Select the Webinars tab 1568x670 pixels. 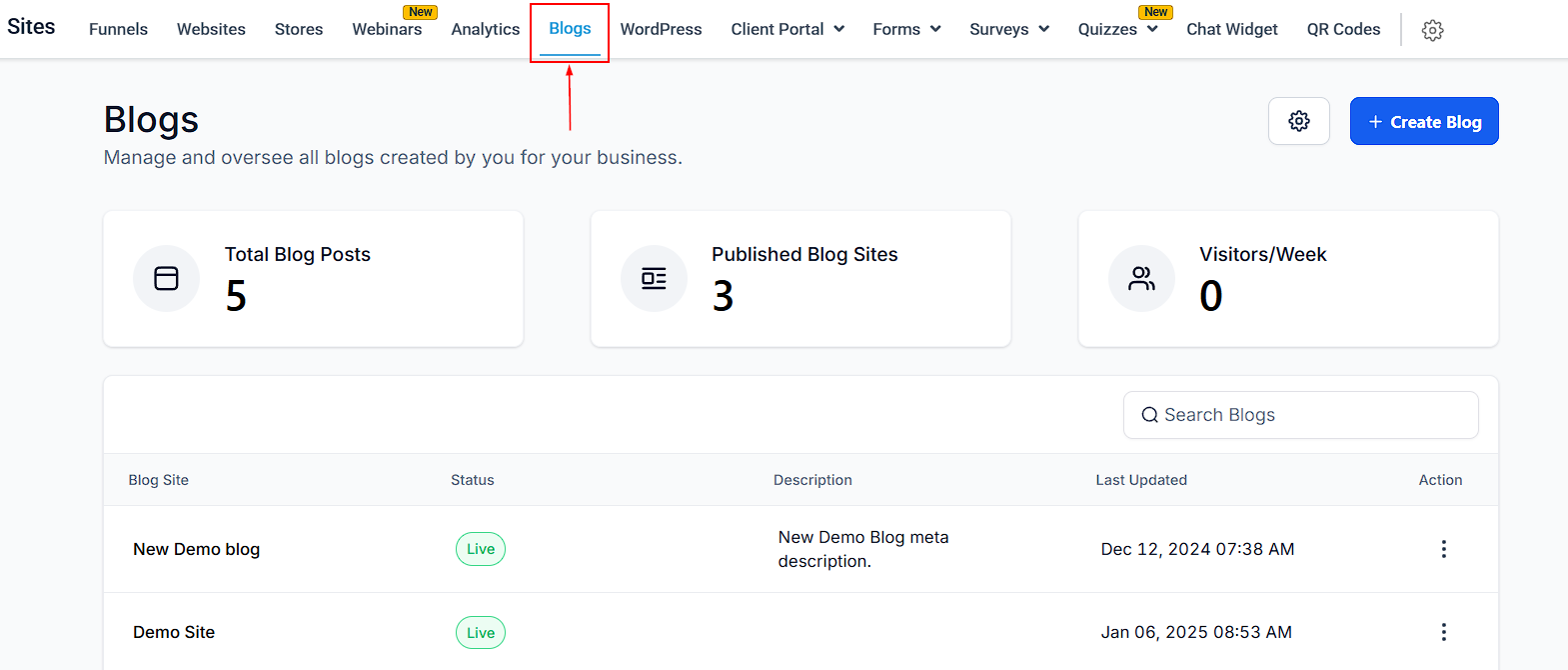(387, 29)
